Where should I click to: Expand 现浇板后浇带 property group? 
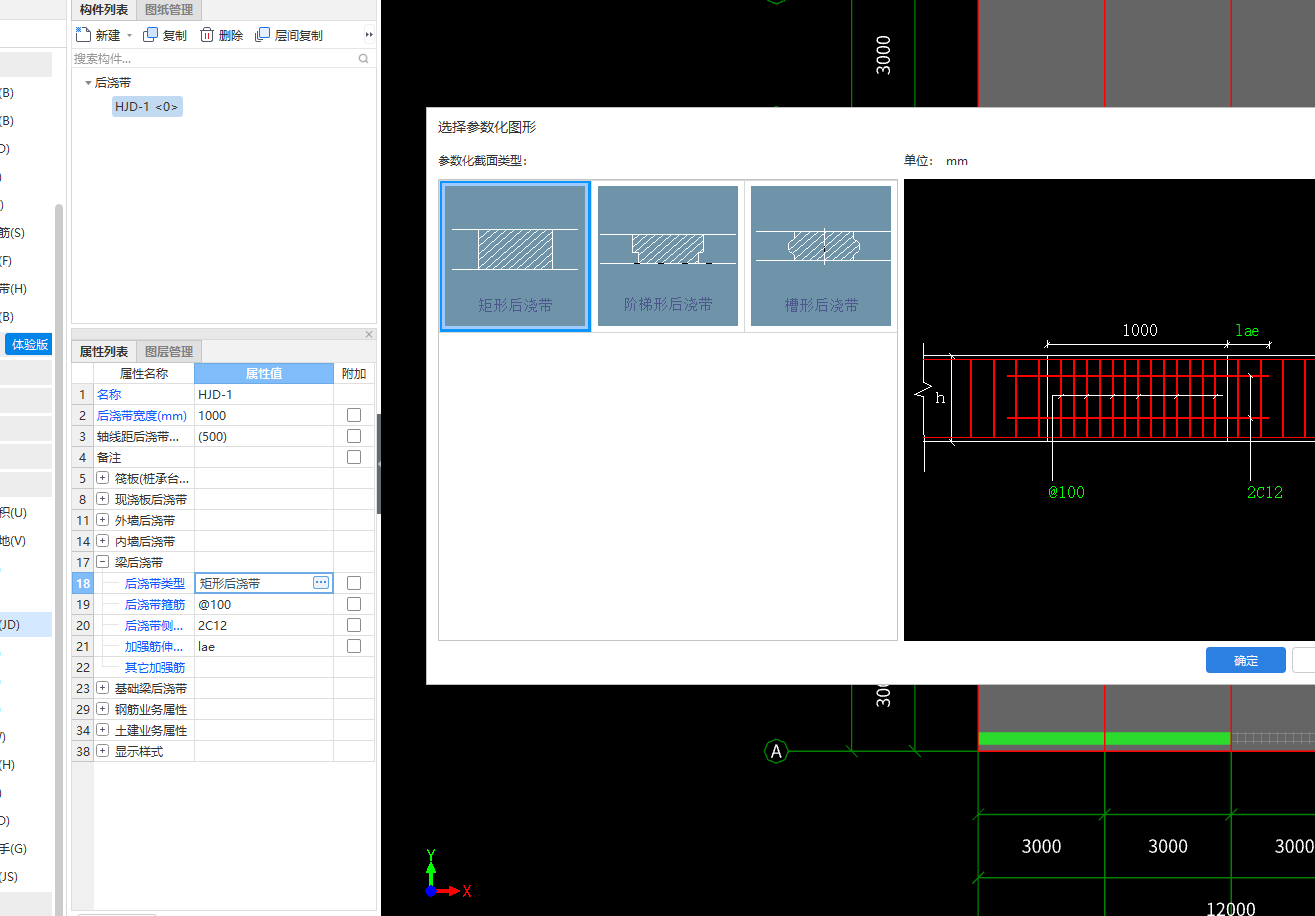pos(102,499)
